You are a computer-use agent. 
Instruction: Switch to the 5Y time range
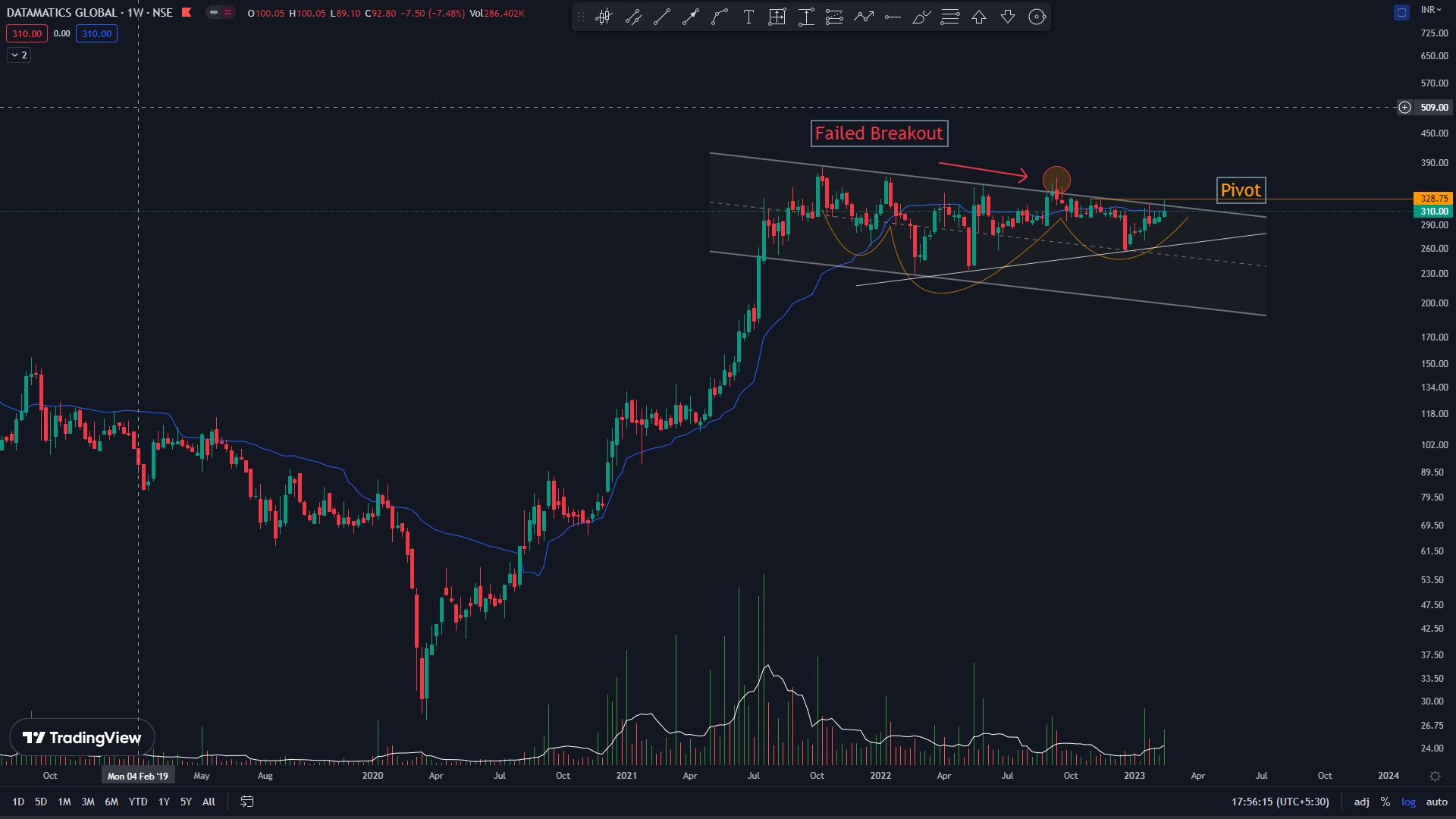coord(186,802)
